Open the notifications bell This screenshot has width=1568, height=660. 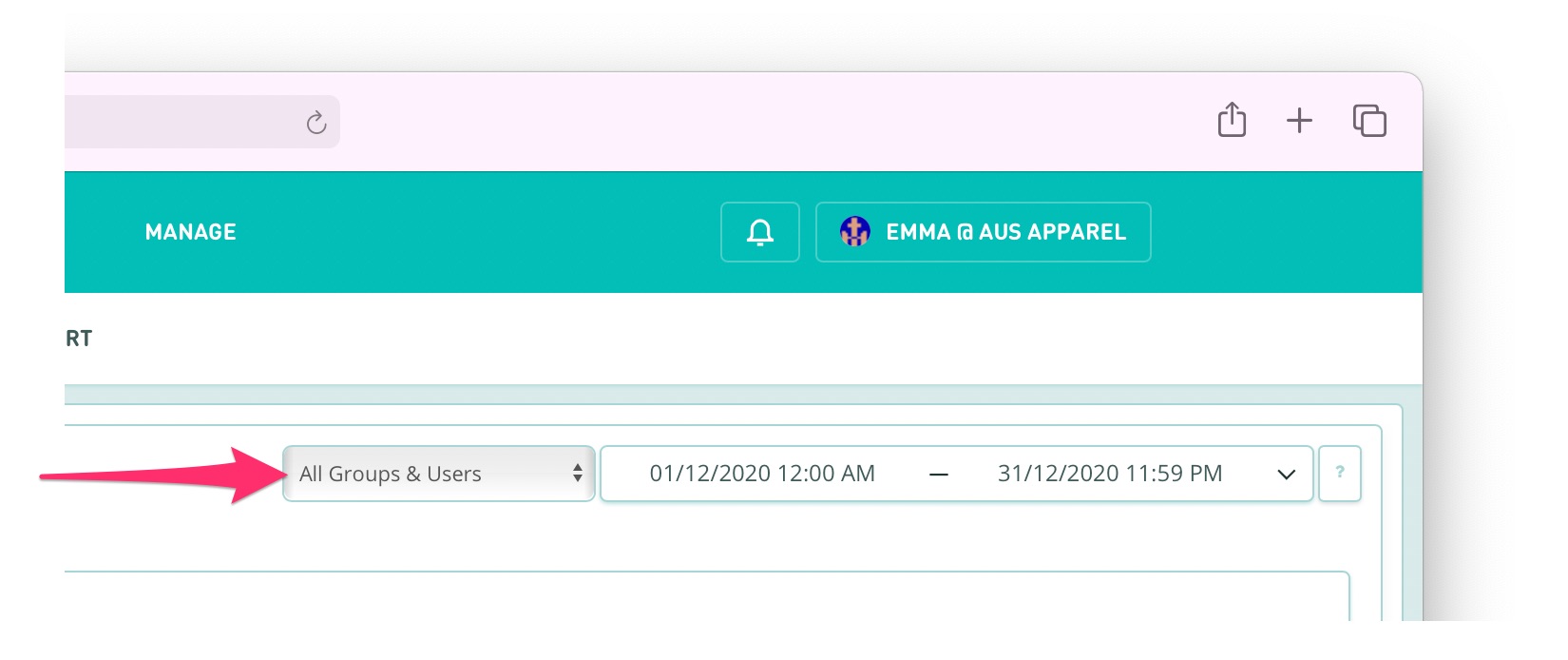coord(759,231)
